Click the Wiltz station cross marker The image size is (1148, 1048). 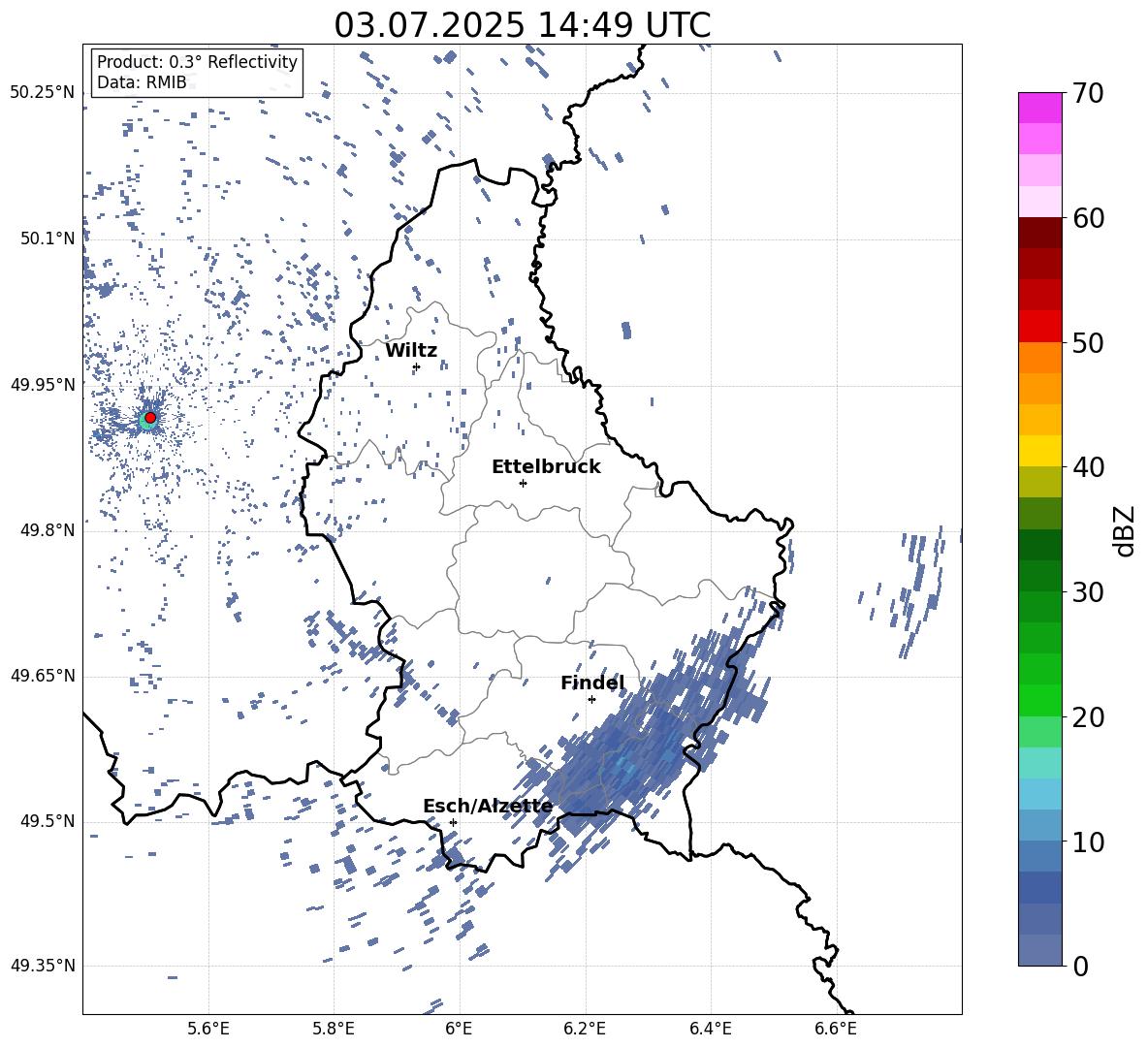click(417, 366)
